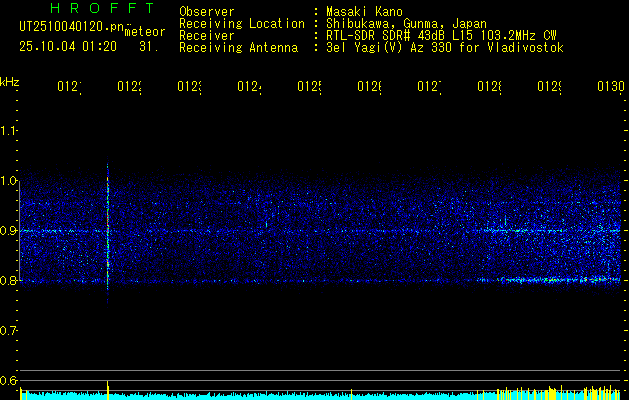Click the '31.' value beside the date
Screen dimensions: 629x400
(149, 47)
